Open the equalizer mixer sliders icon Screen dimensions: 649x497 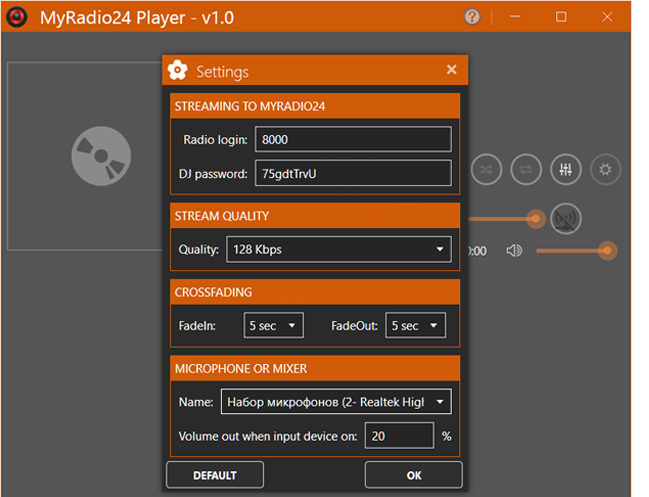pyautogui.click(x=566, y=169)
